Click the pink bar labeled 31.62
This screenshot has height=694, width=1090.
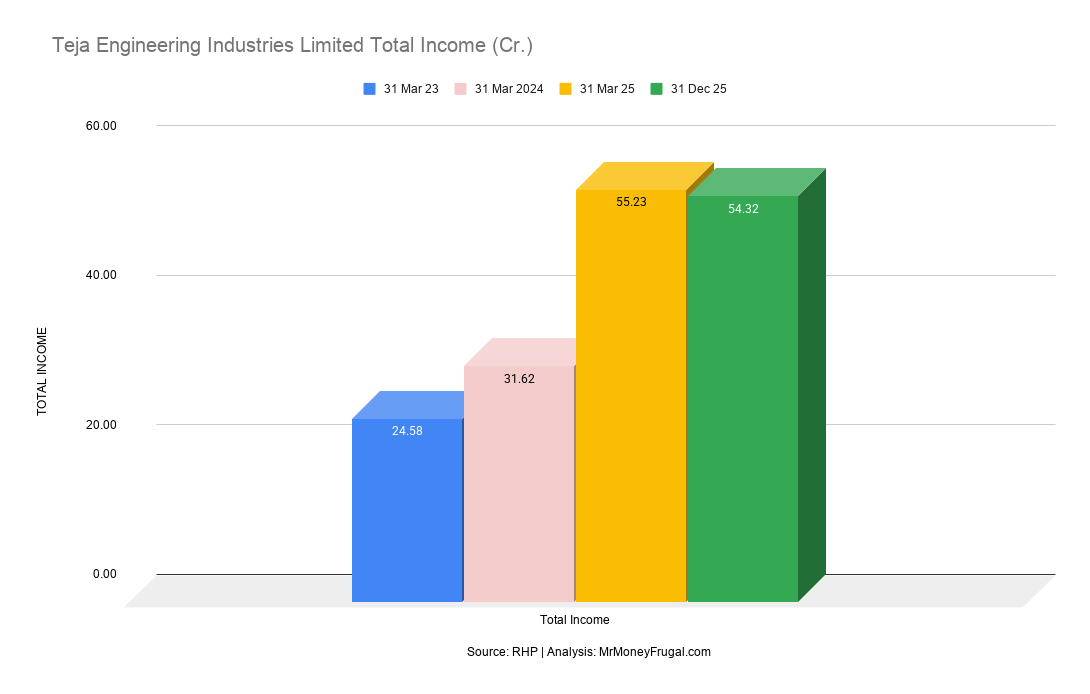pyautogui.click(x=519, y=483)
